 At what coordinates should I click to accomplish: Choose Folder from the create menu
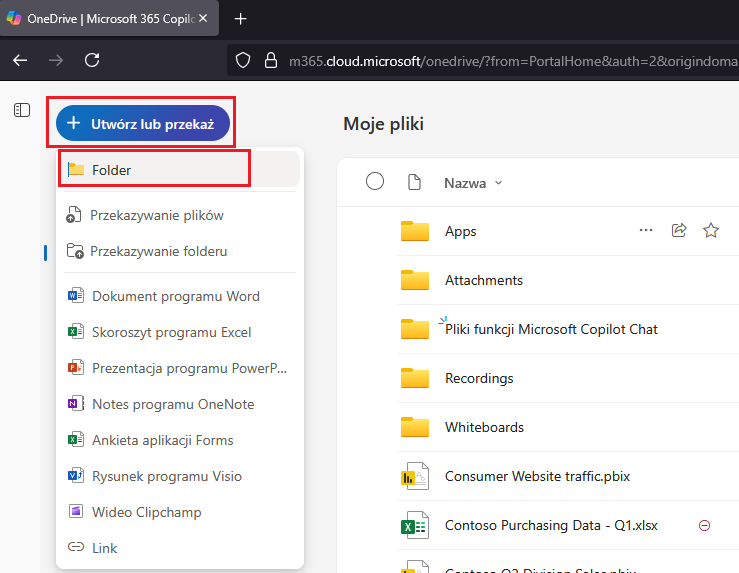pos(180,170)
